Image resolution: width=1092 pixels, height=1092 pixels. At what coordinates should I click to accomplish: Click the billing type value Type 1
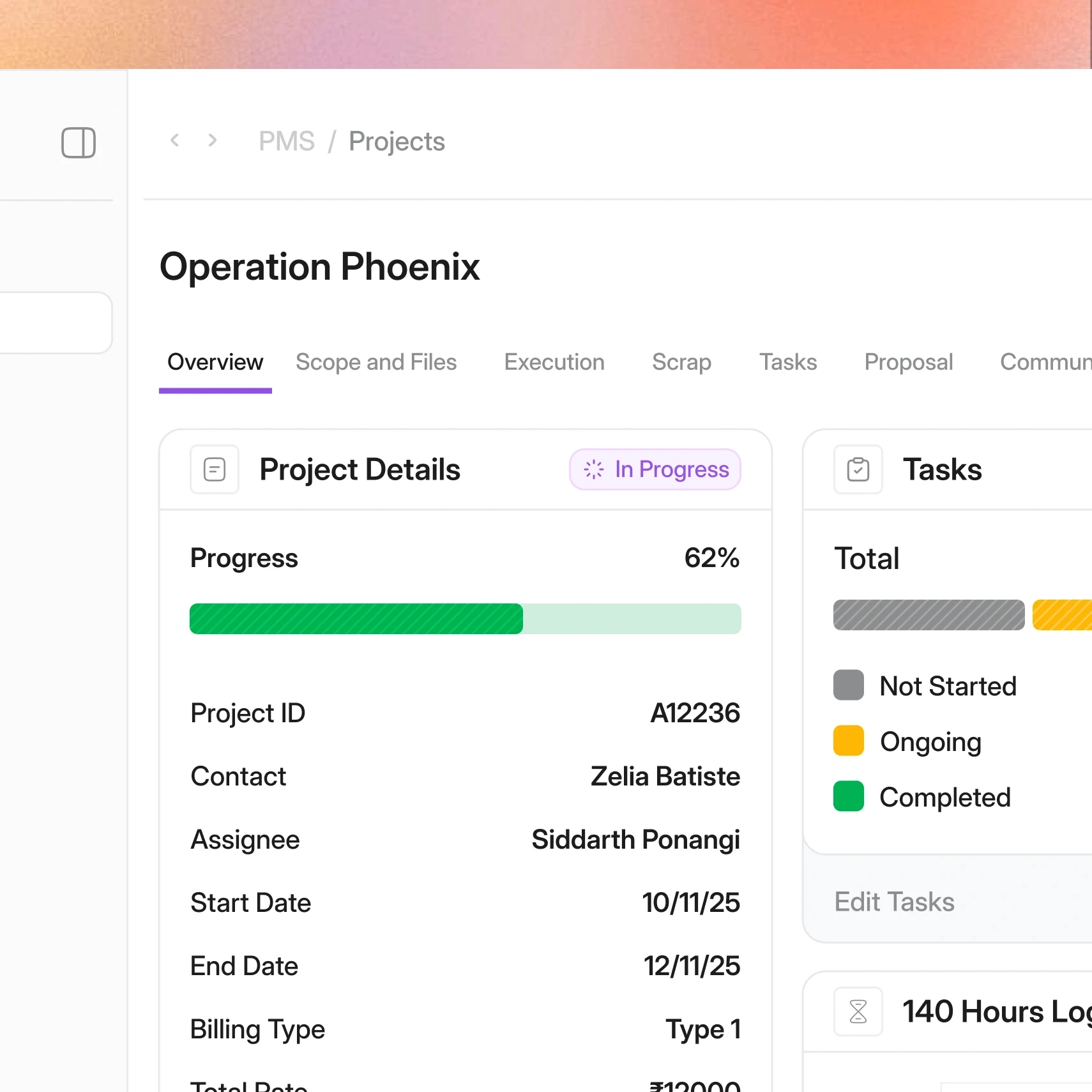(x=703, y=1029)
